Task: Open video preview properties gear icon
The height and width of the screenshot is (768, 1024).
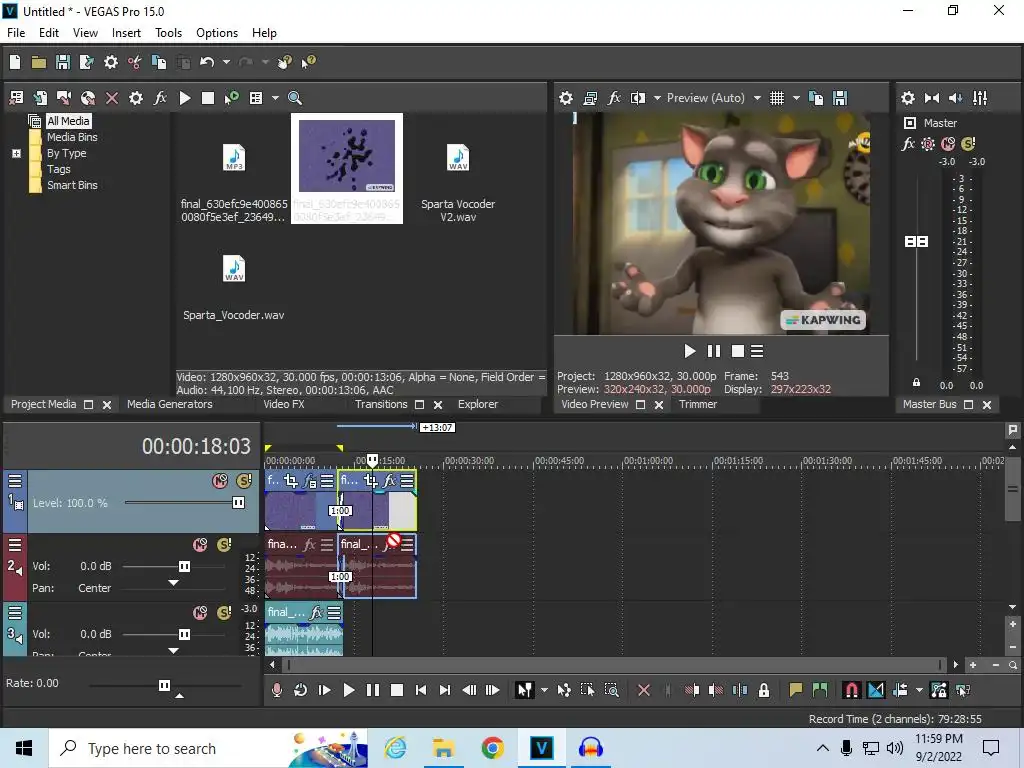Action: (x=566, y=98)
